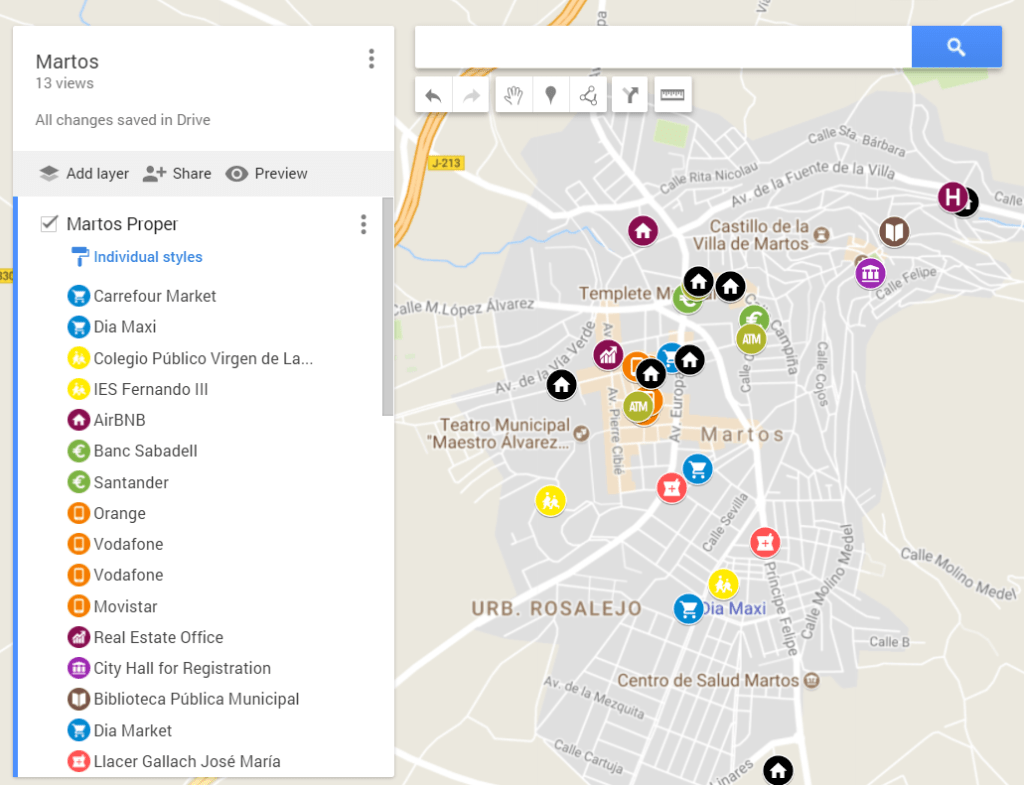Open the add directions tool
The image size is (1024, 785).
[x=630, y=96]
